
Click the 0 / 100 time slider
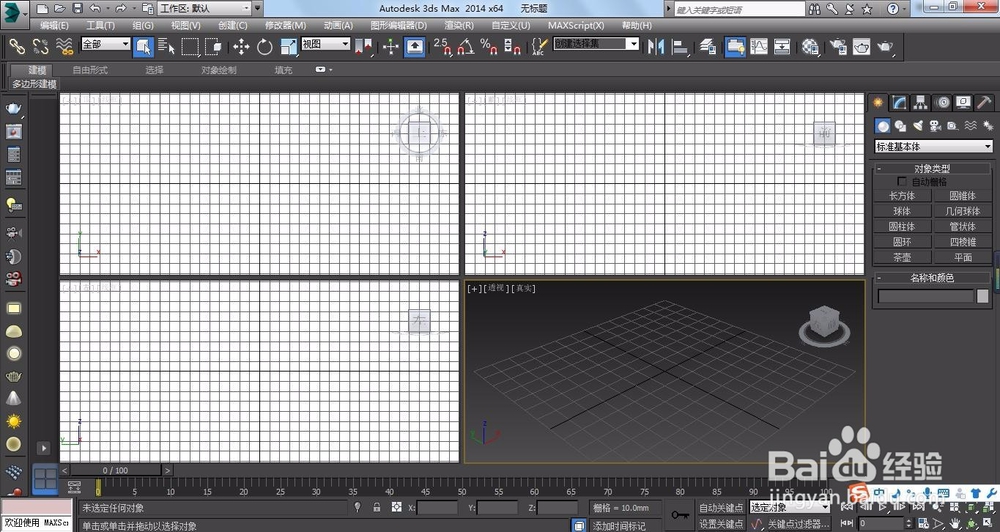(115, 470)
